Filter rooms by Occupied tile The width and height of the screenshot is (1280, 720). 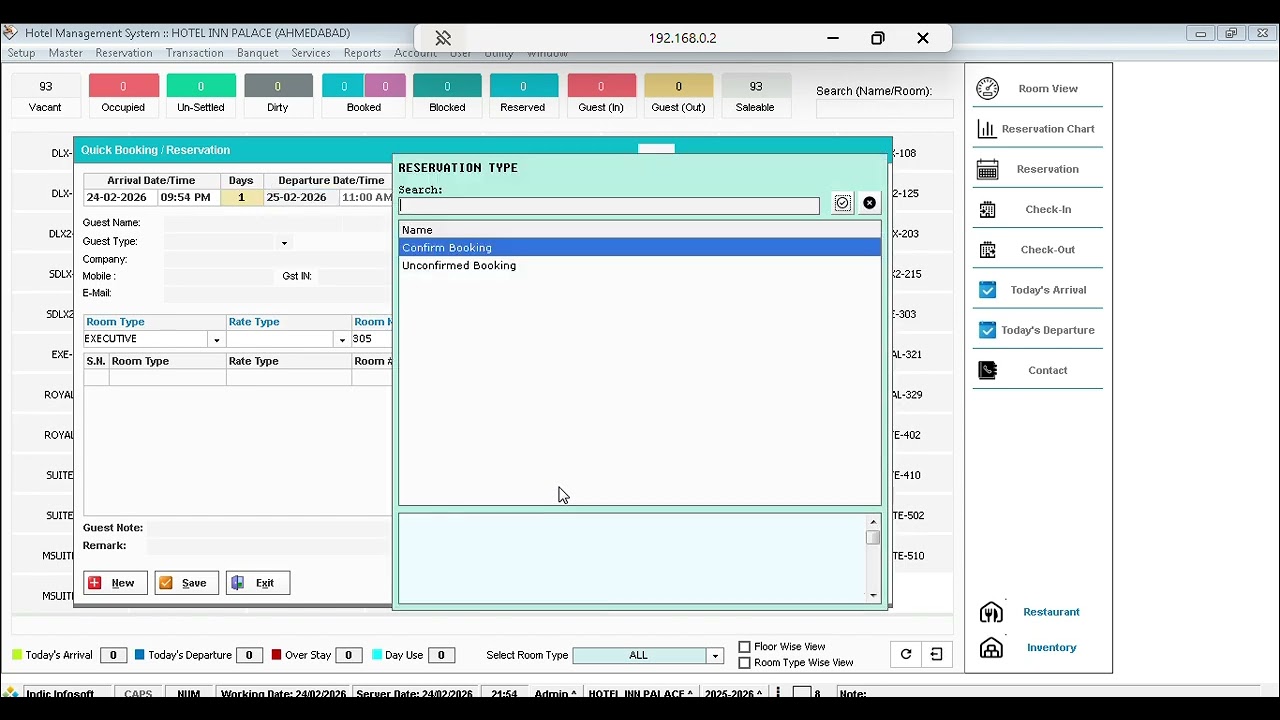[123, 96]
